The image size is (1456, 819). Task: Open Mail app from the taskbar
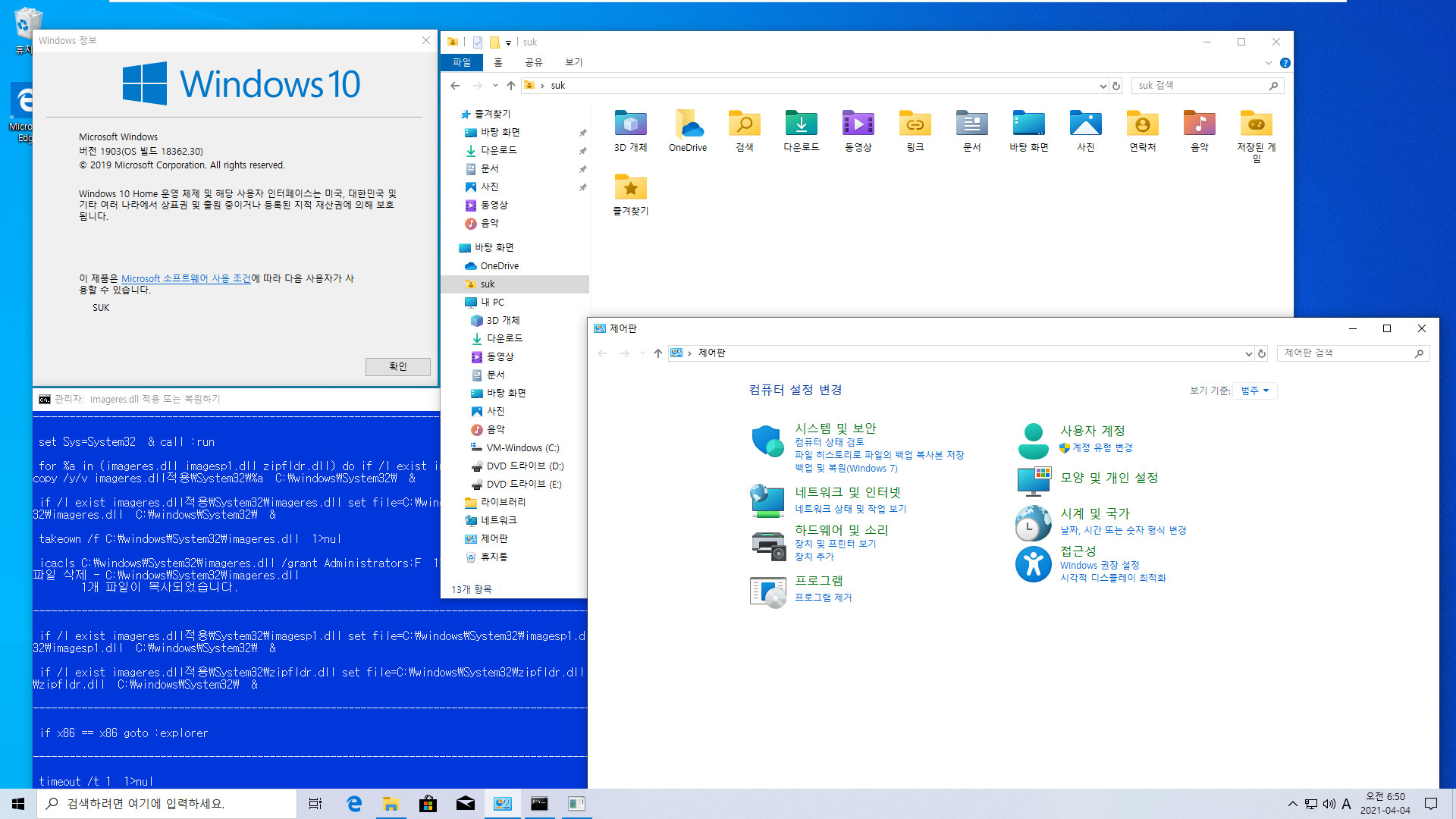coord(466,804)
